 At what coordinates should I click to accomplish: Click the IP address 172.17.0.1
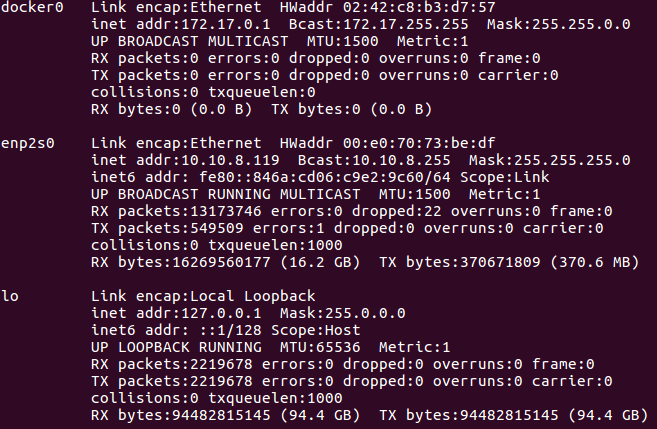pyautogui.click(x=226, y=24)
